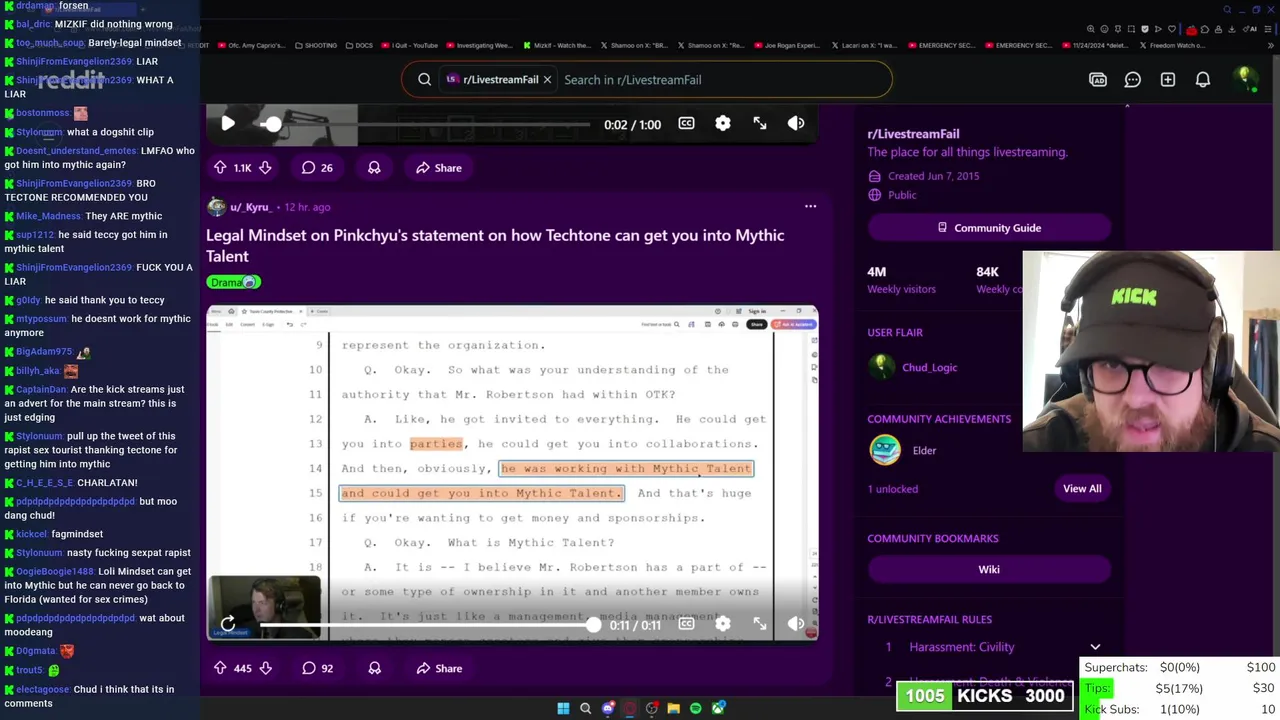This screenshot has width=1280, height=720.
Task: Replay the Legal Mindset video
Action: [228, 624]
